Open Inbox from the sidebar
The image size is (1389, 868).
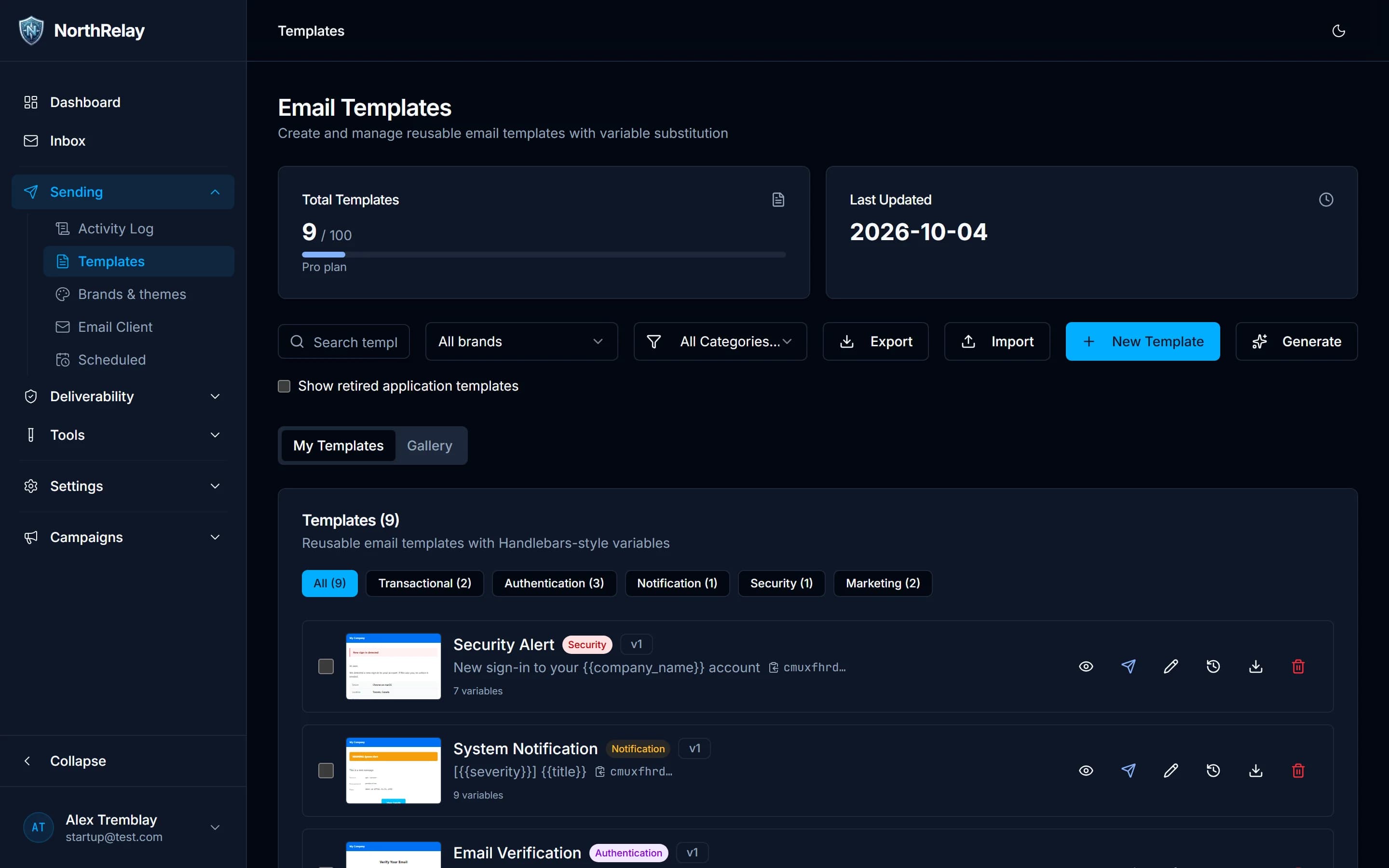click(123, 141)
